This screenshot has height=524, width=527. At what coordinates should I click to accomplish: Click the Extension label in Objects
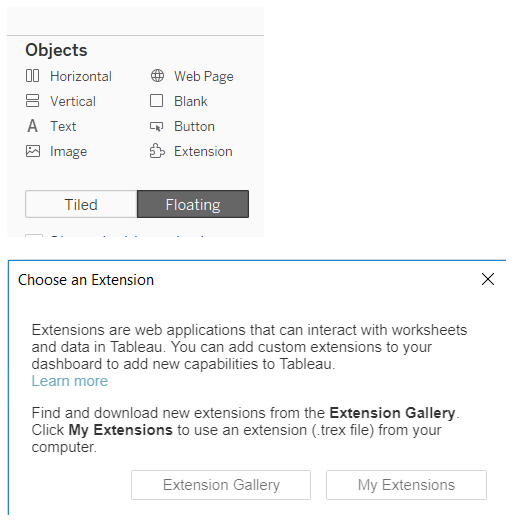point(203,152)
